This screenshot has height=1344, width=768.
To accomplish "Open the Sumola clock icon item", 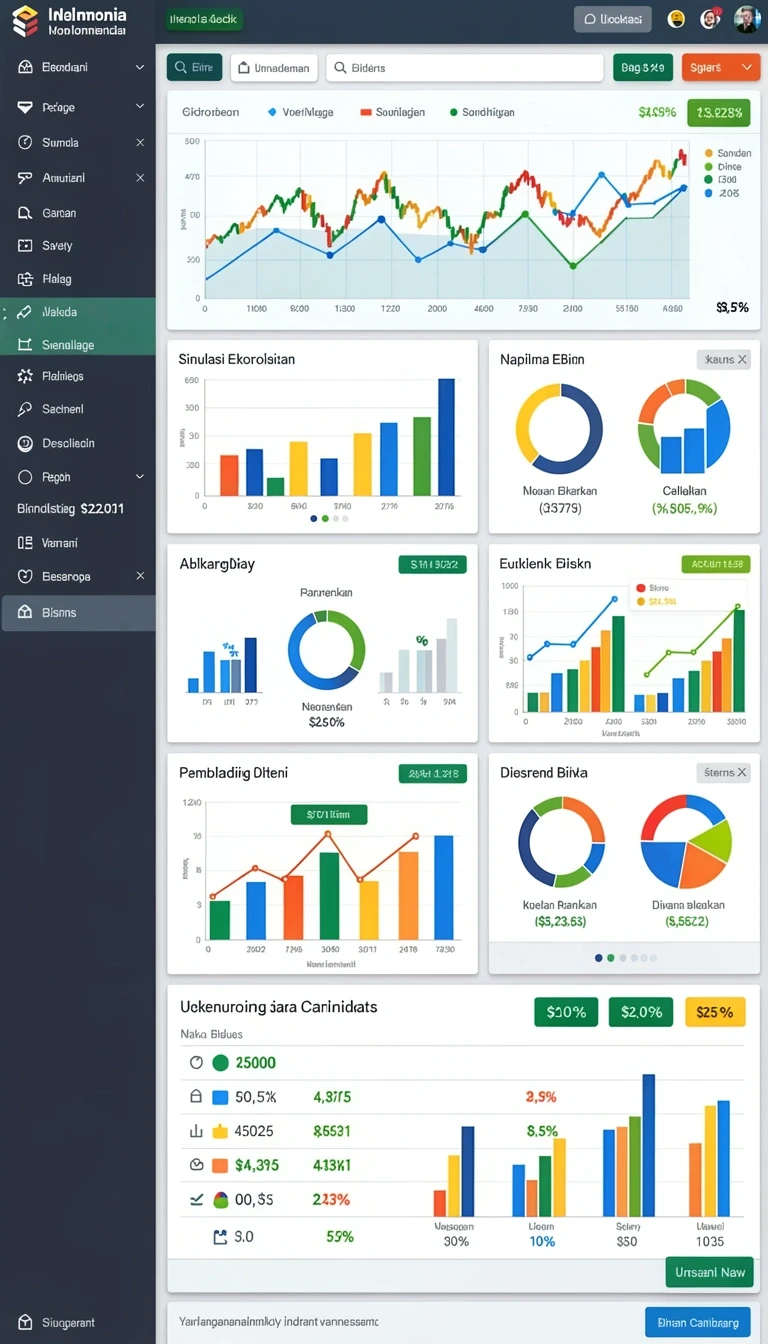I will click(x=25, y=142).
